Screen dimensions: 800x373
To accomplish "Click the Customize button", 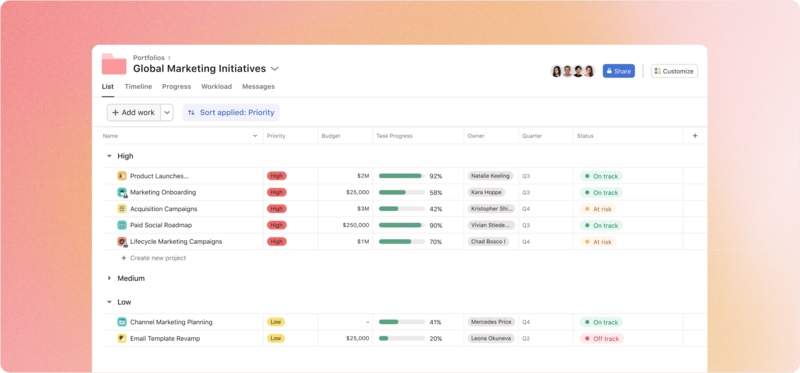I will point(674,71).
